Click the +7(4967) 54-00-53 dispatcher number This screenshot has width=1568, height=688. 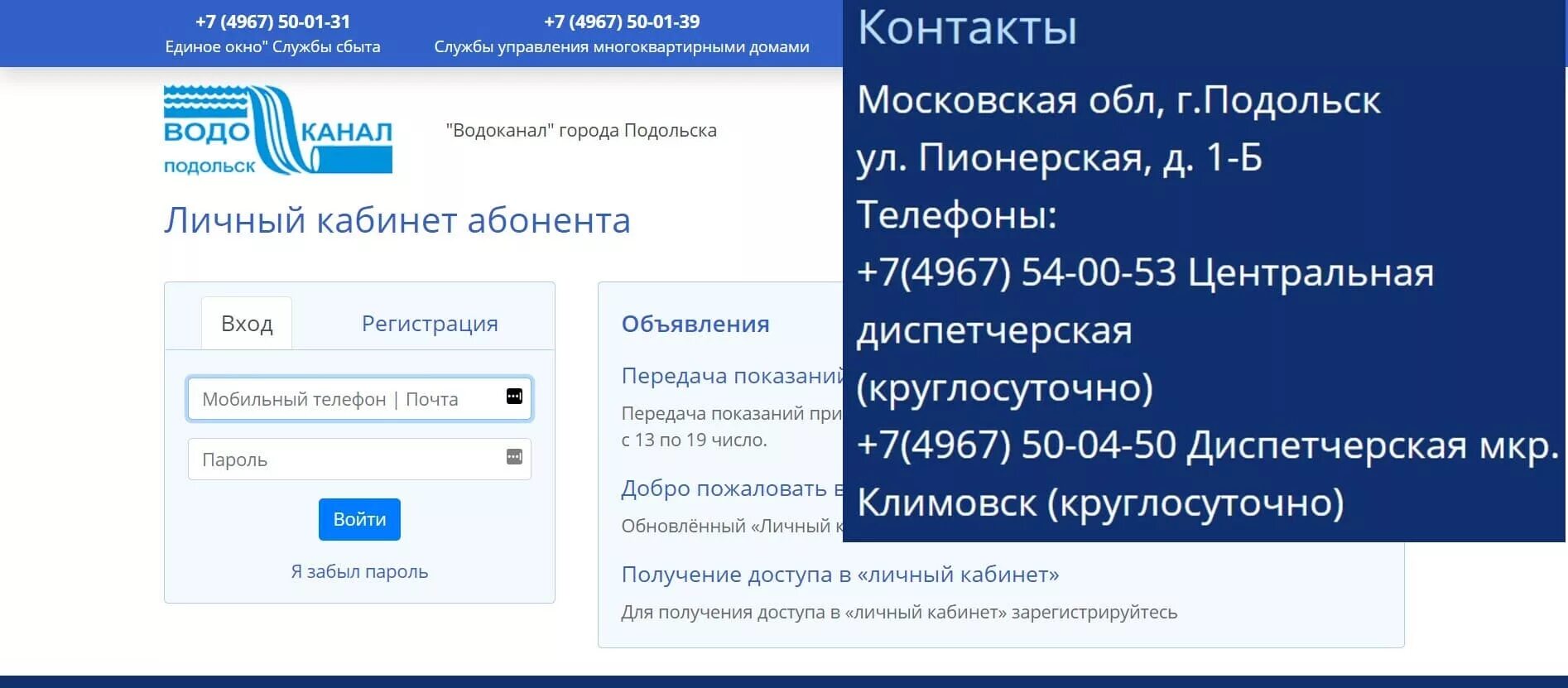tap(1016, 272)
